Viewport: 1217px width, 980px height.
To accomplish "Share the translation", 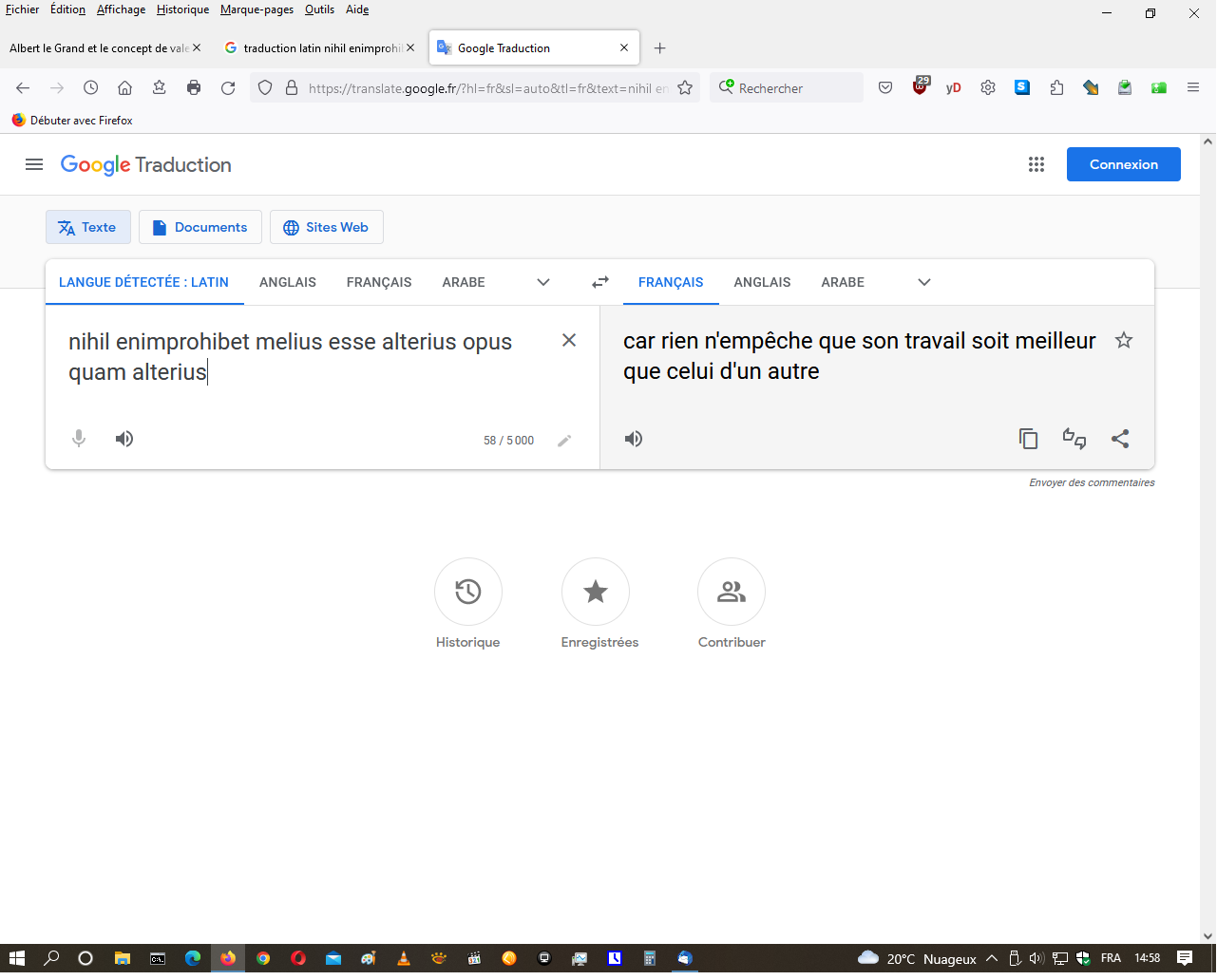I will point(1120,439).
